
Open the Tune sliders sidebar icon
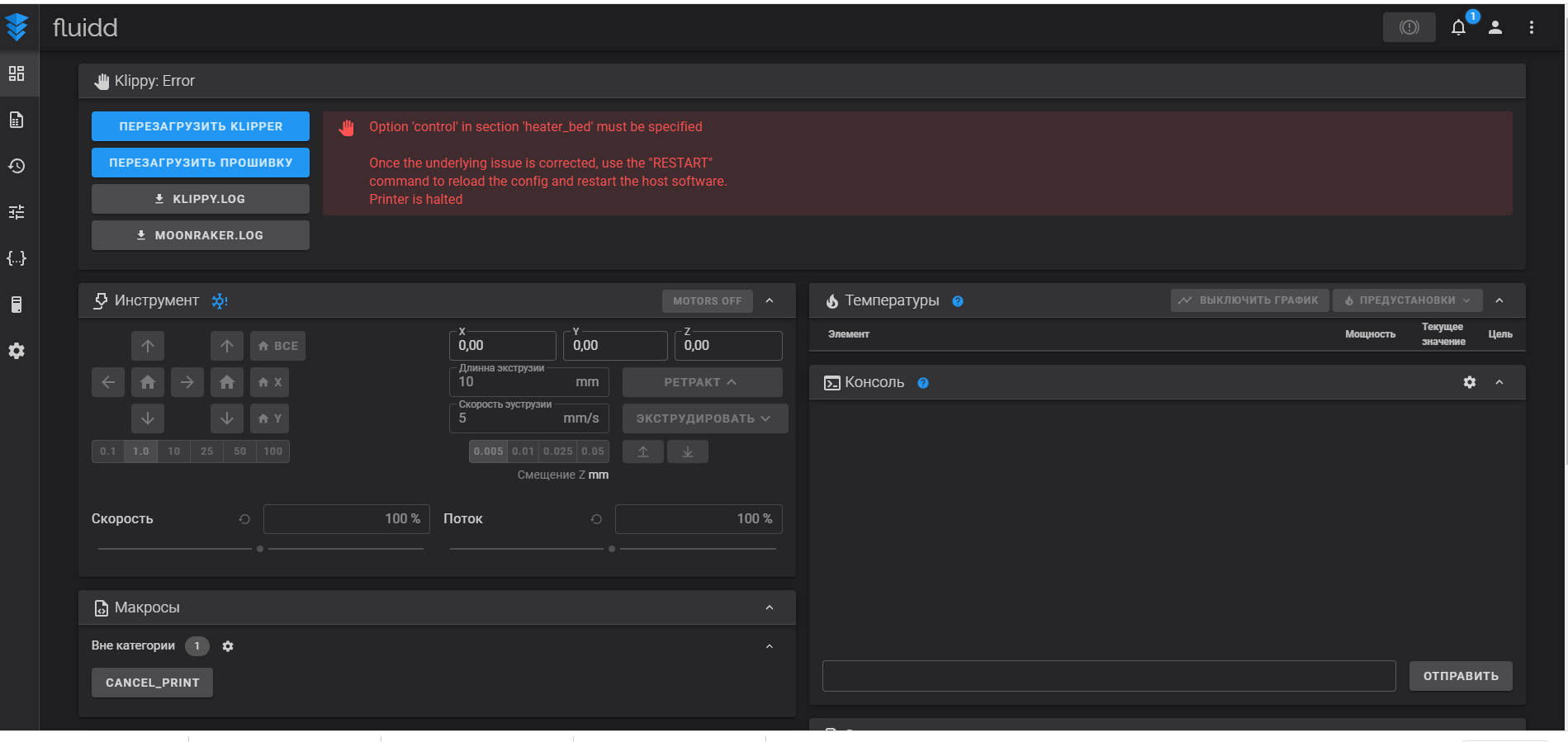click(17, 212)
